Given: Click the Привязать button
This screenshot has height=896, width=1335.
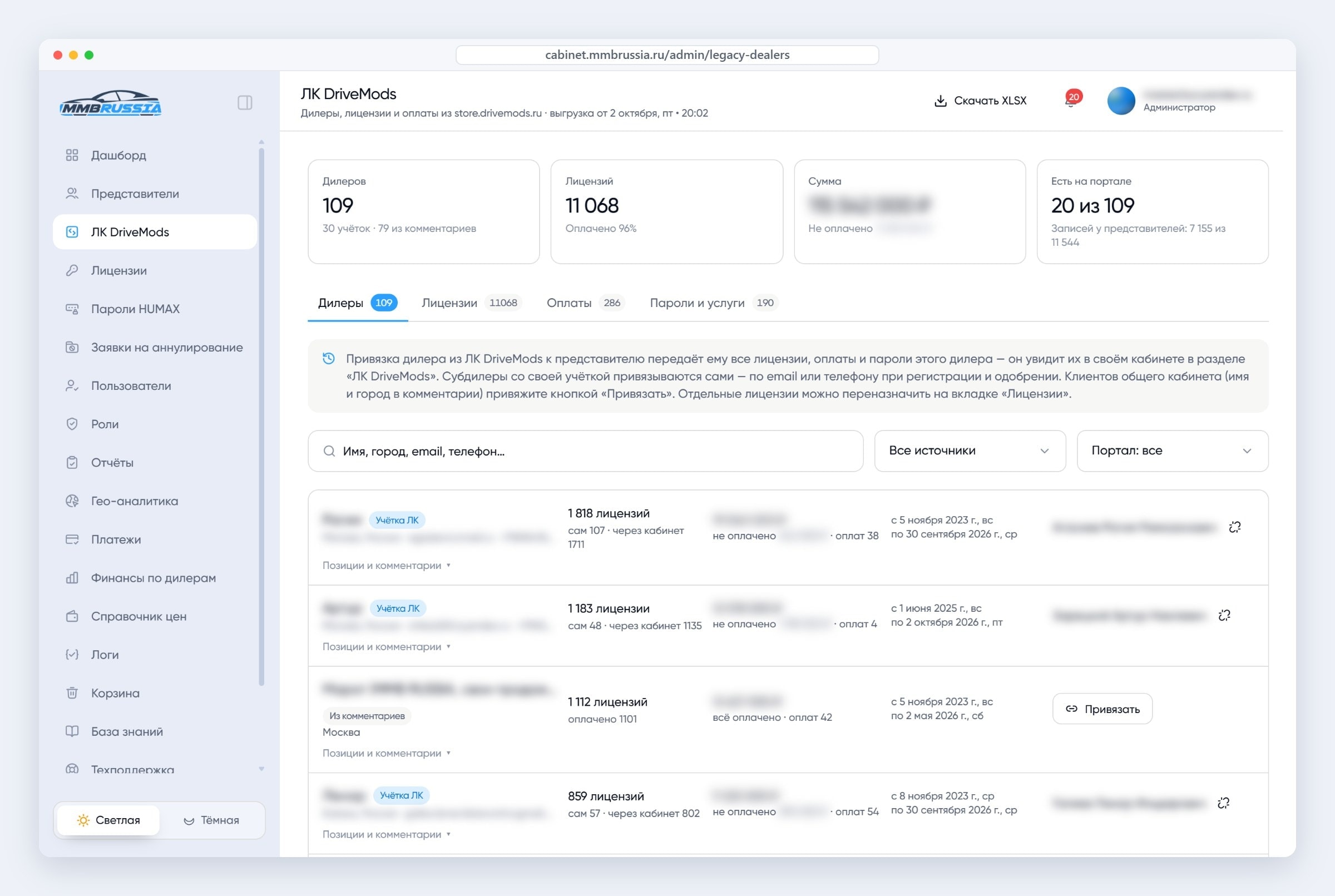Looking at the screenshot, I should 1102,709.
